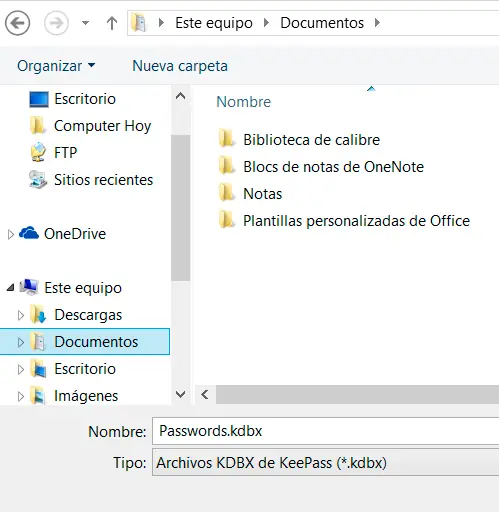
Task: Select Imágenes in the tree
Action: tap(86, 396)
